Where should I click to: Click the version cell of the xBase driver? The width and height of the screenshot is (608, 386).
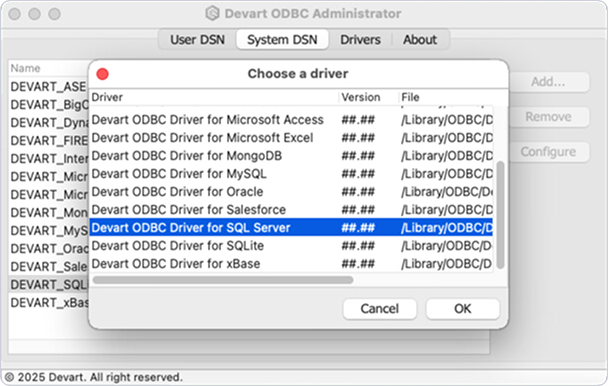coord(358,264)
